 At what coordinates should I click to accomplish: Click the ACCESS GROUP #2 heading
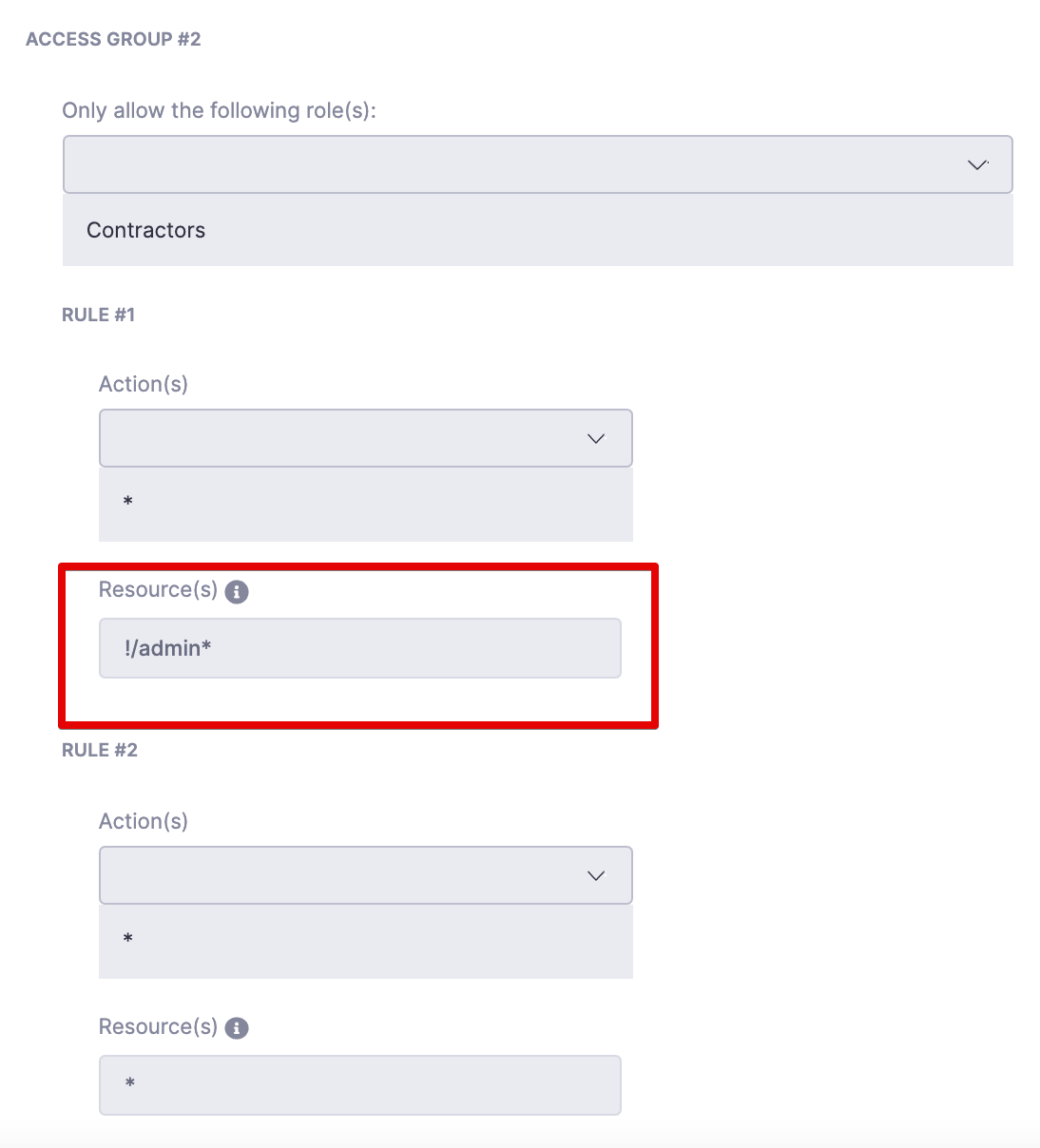point(113,39)
